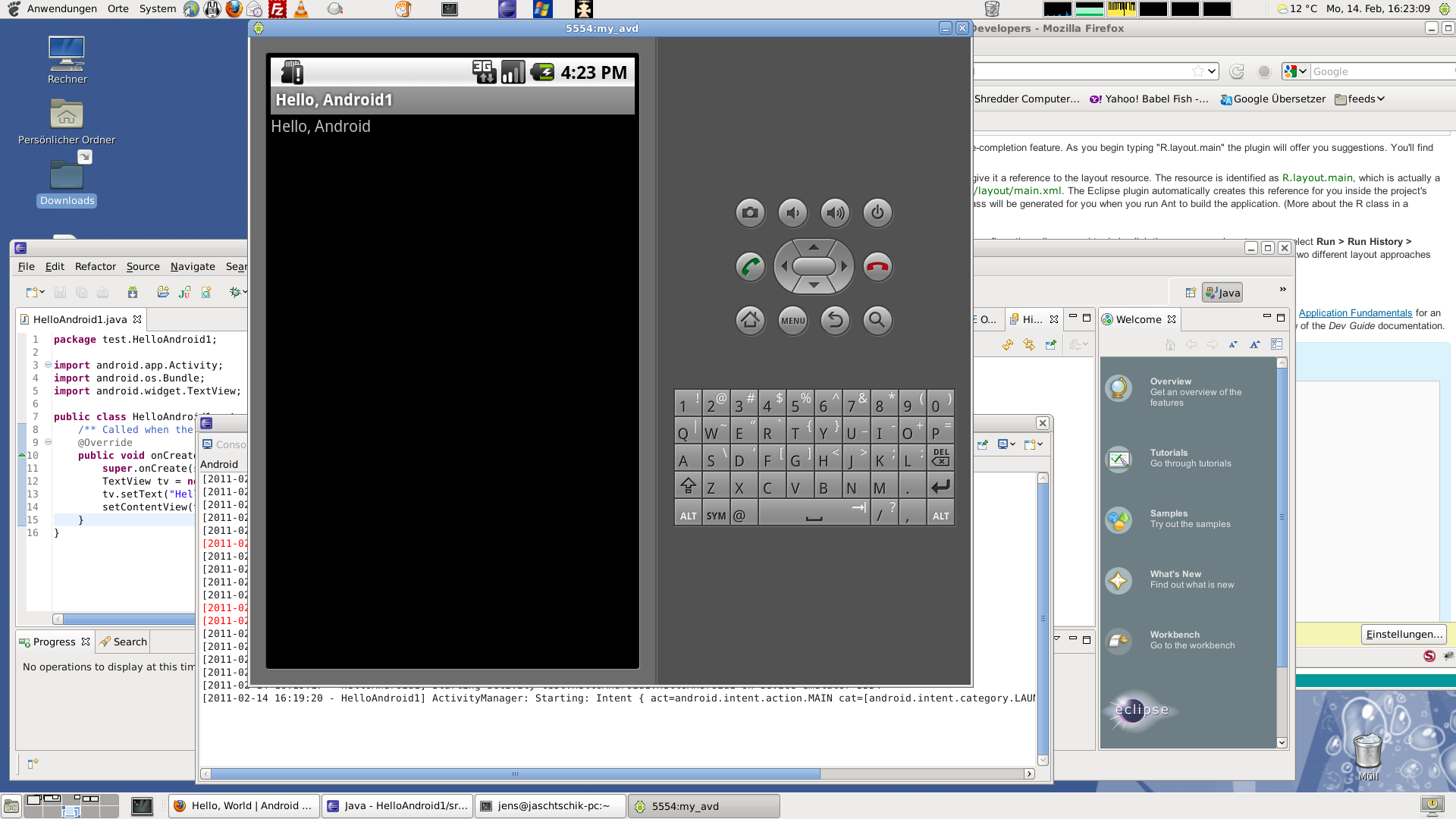1456x819 pixels.
Task: Tap the emulator MENU button
Action: pos(792,320)
